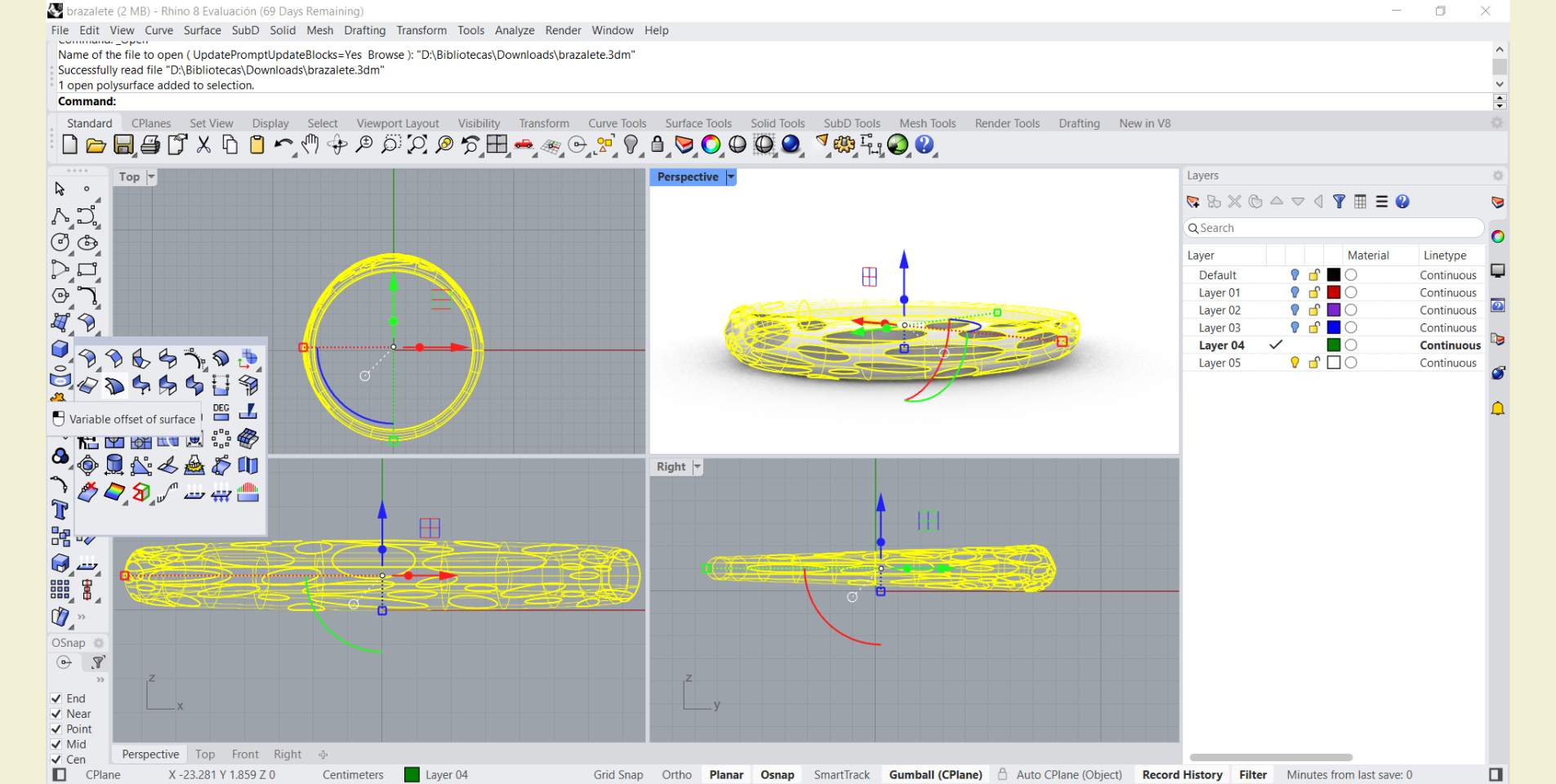The height and width of the screenshot is (784, 1556).
Task: Open the Right viewport dropdown arrow
Action: click(698, 467)
